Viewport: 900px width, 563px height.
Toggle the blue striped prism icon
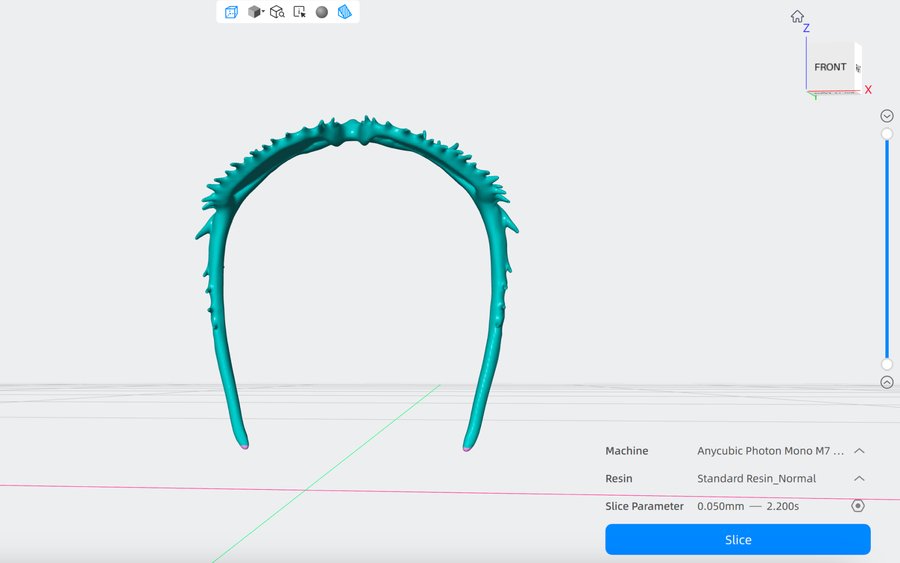click(345, 12)
